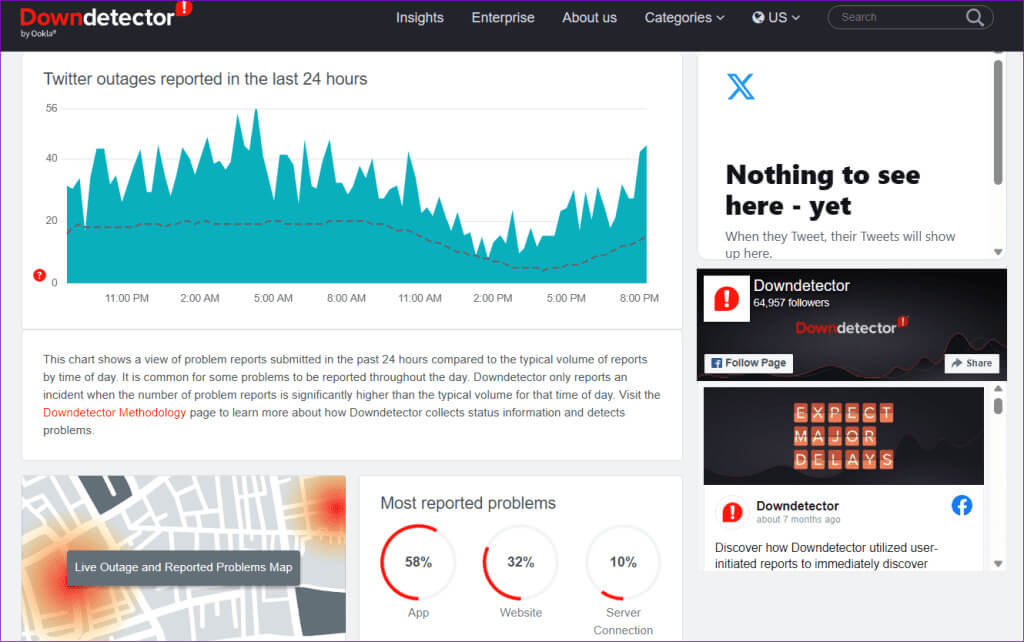
Task: Click the Facebook Share button
Action: click(972, 363)
